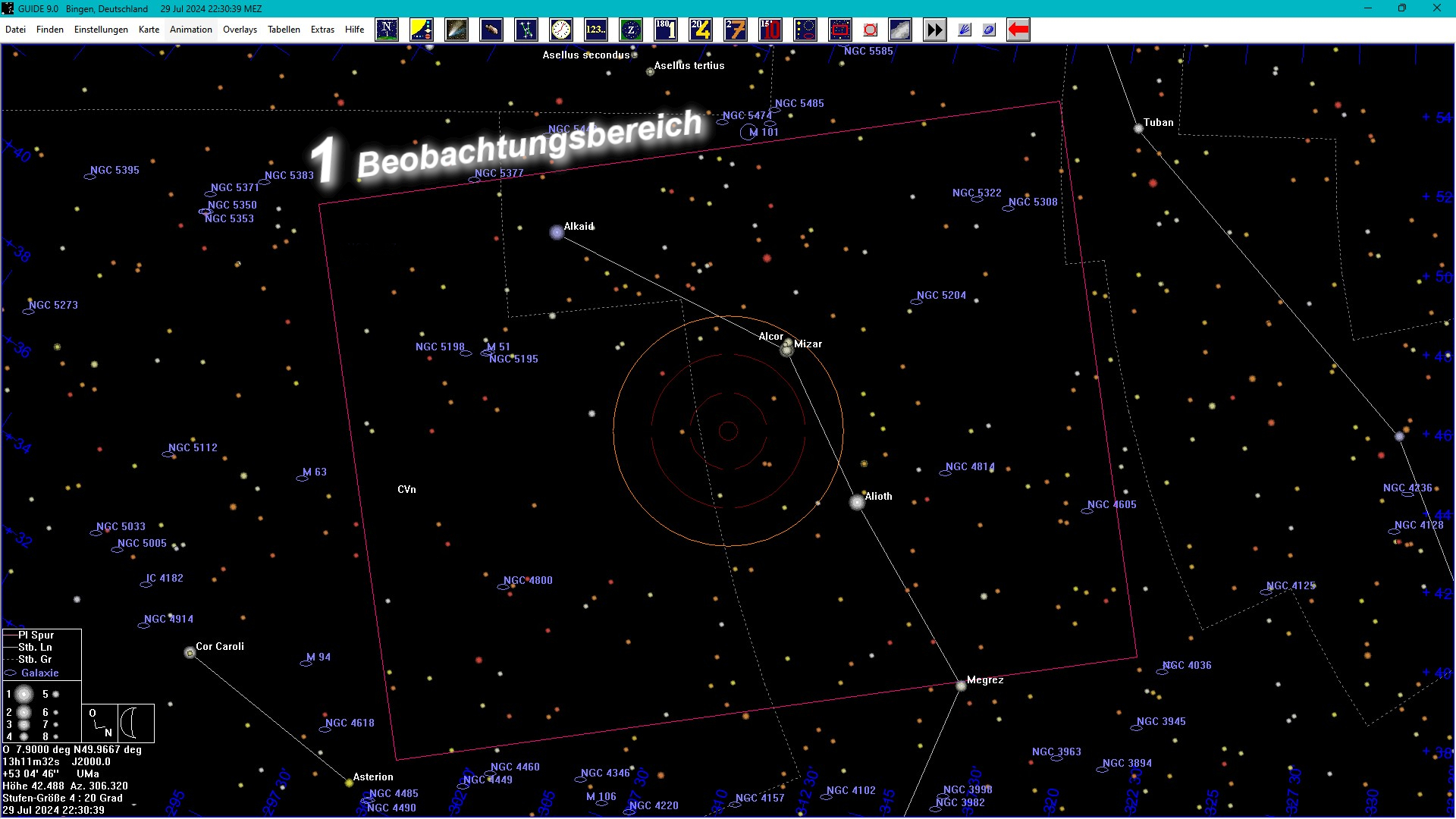This screenshot has height=819, width=1456.
Task: Select the 180 degree level 1 icon
Action: point(666,30)
